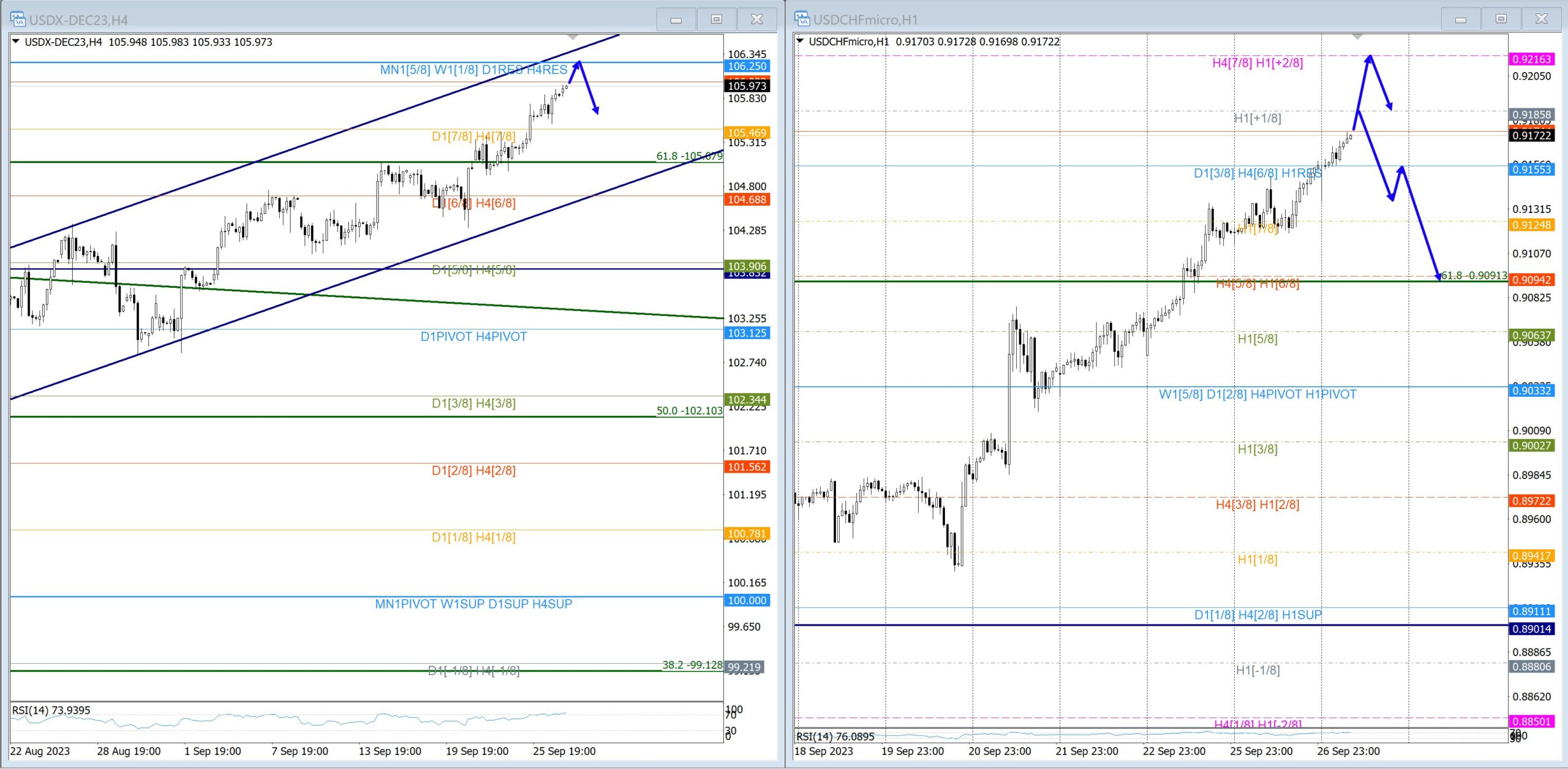
Task: Select the magenta 0.92163 price level tag
Action: pyautogui.click(x=1531, y=59)
